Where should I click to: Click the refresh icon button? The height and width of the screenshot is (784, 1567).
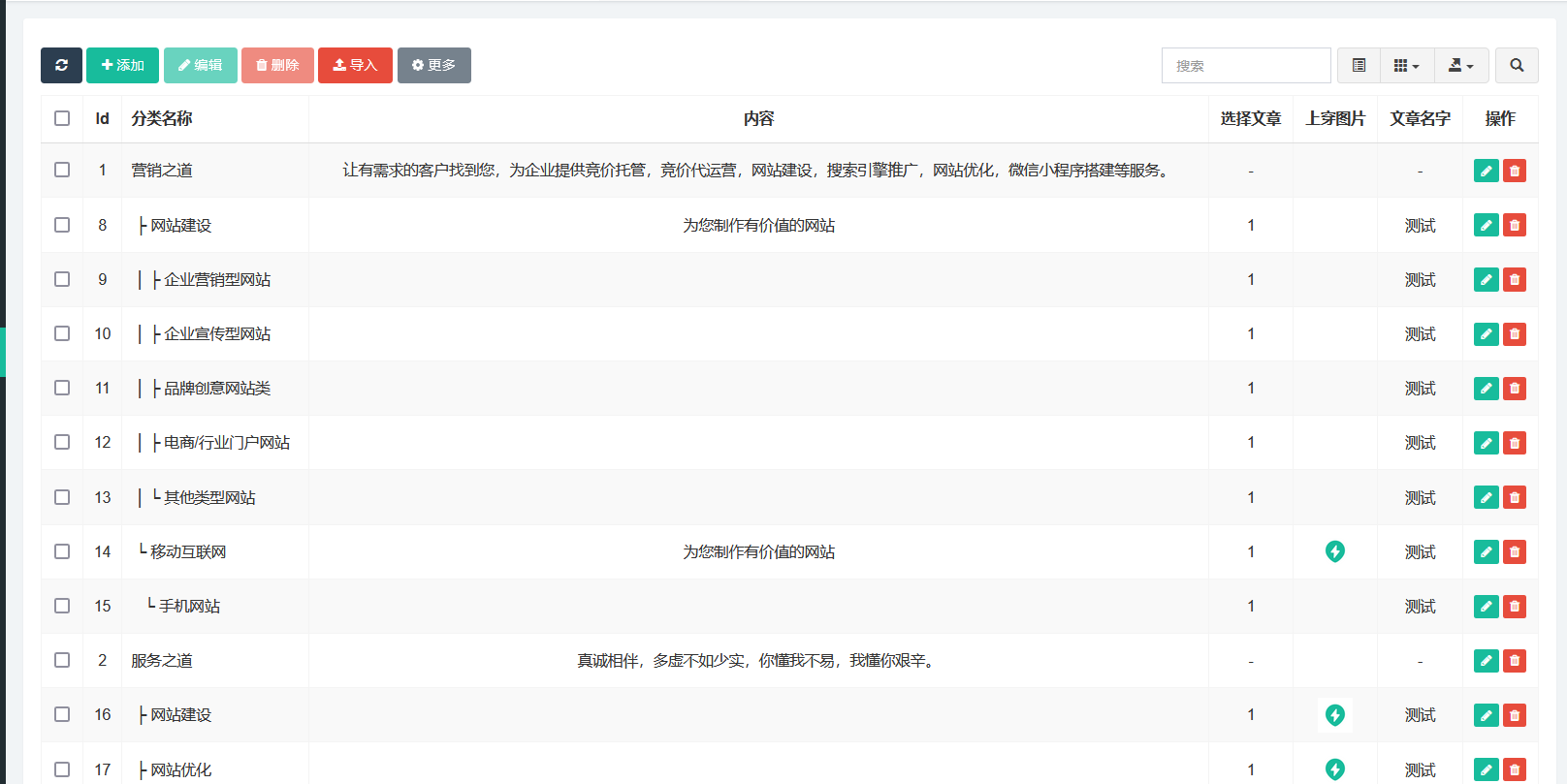click(61, 65)
